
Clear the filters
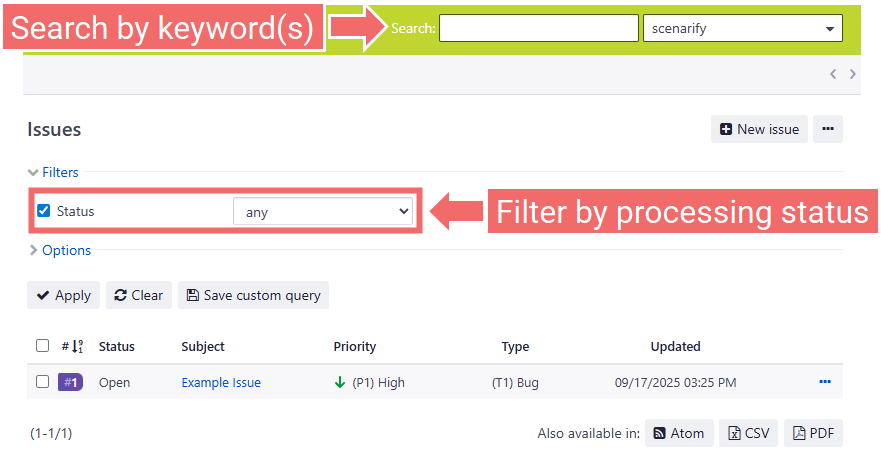coord(139,295)
